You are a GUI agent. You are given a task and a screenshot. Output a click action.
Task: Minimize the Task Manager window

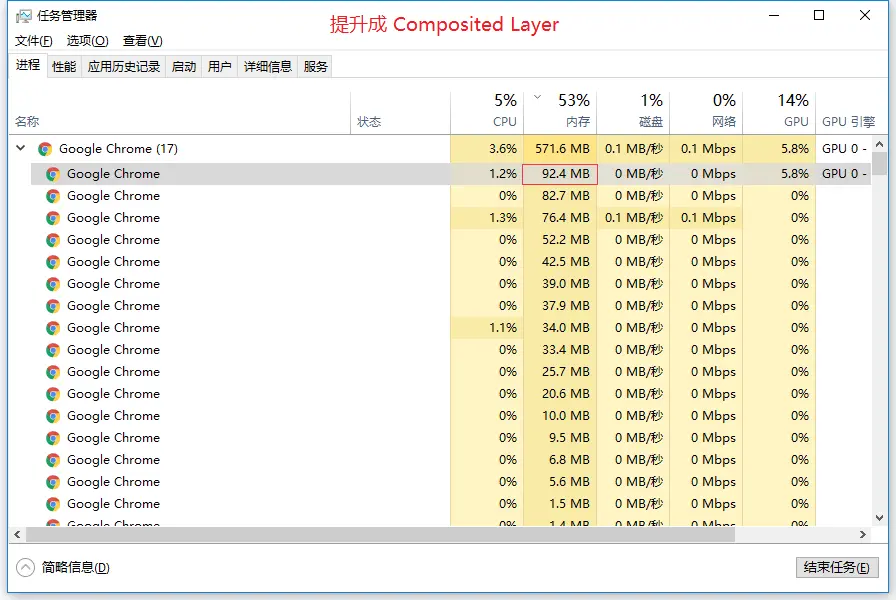(x=774, y=15)
